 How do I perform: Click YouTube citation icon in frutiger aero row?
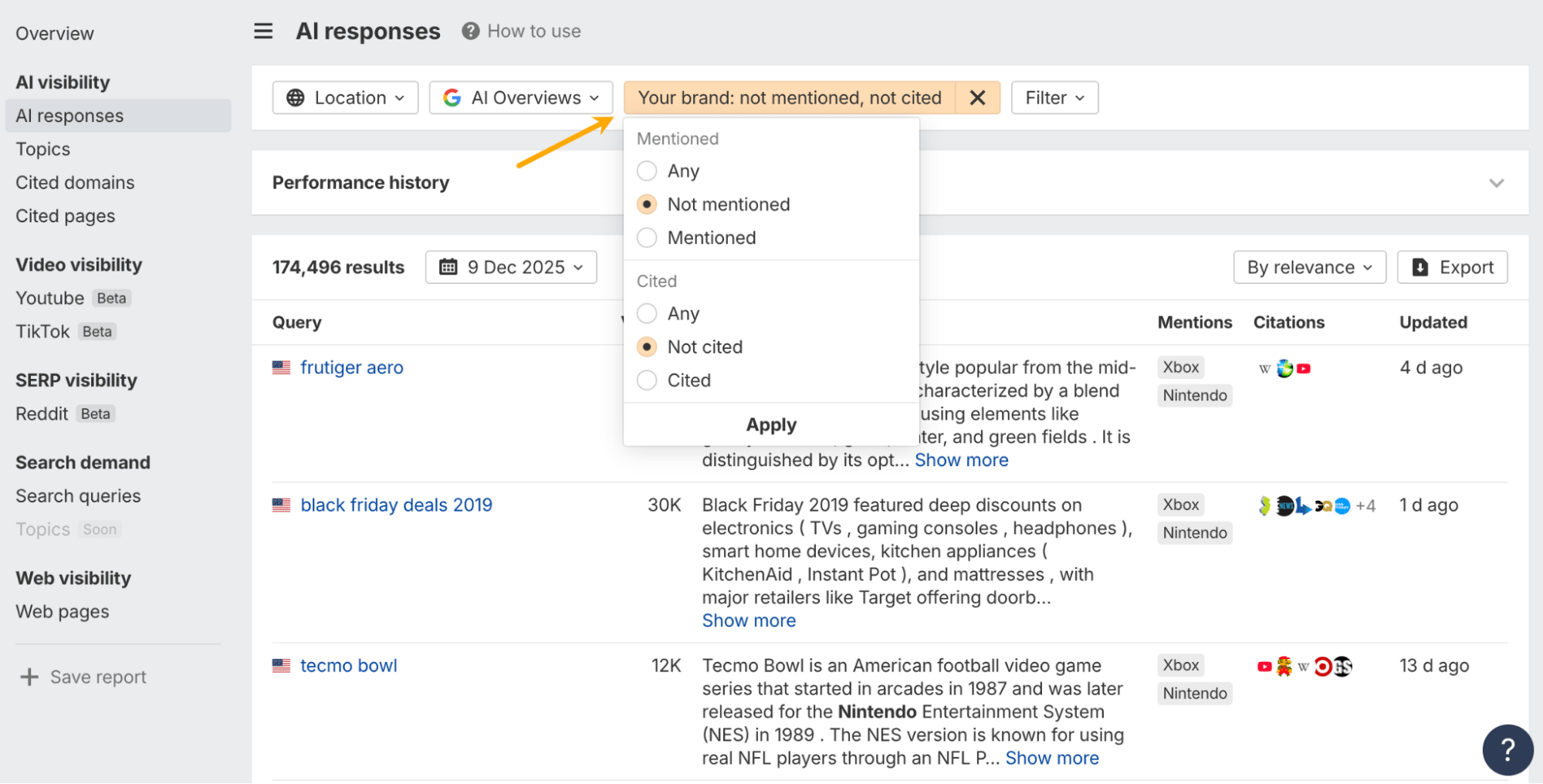[1304, 369]
